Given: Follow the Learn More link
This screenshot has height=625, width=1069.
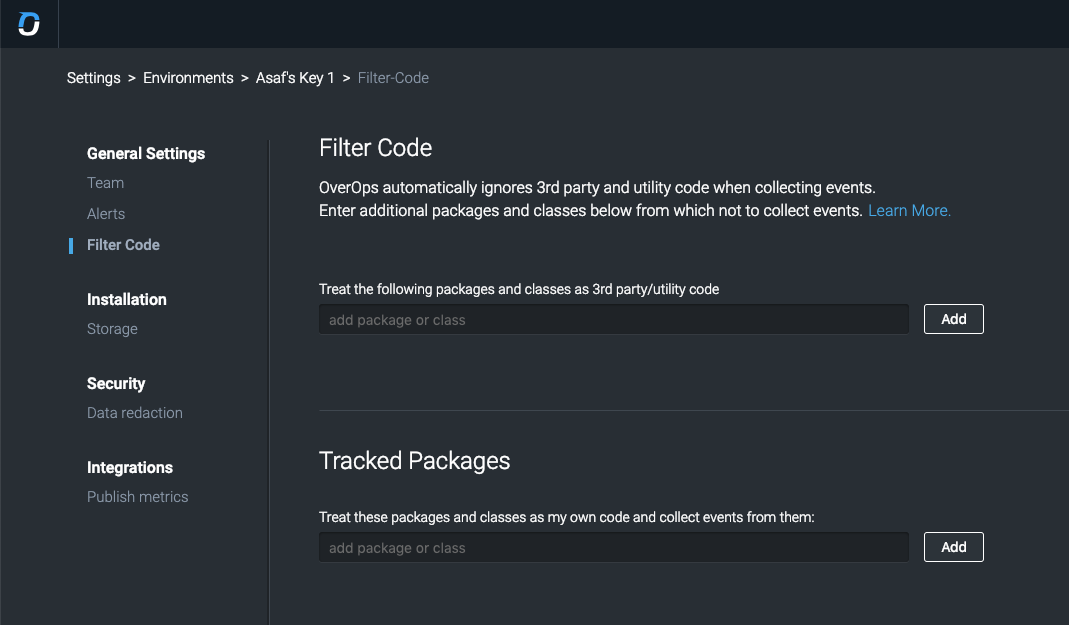Looking at the screenshot, I should tap(909, 211).
